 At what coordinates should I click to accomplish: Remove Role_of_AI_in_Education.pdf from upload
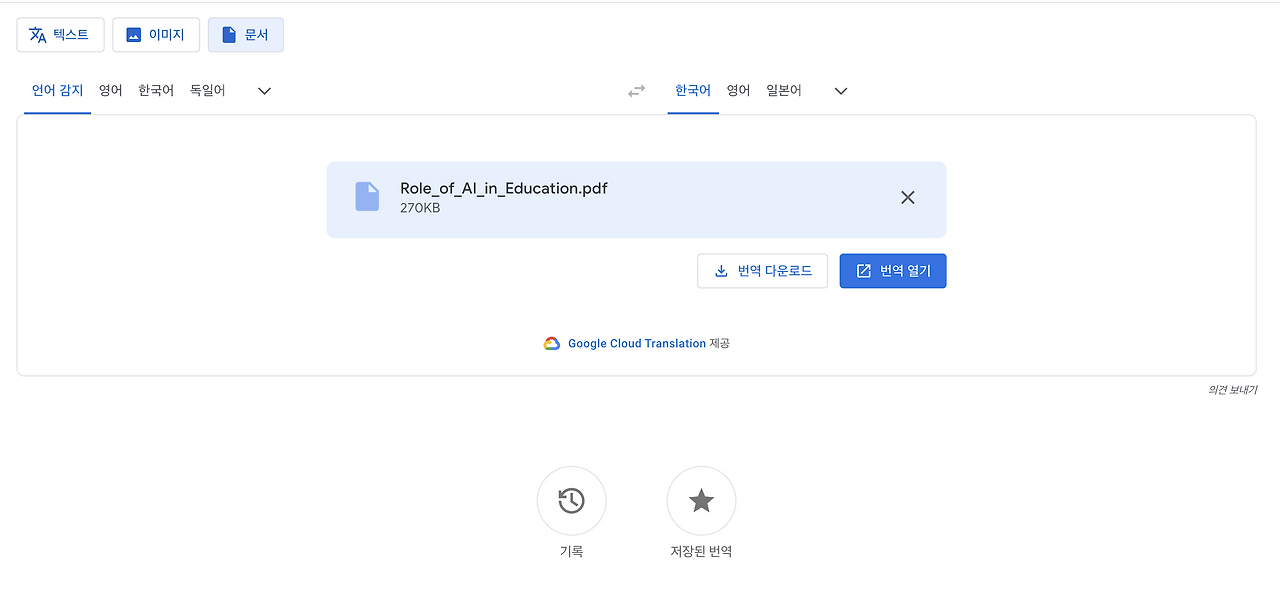pos(907,197)
